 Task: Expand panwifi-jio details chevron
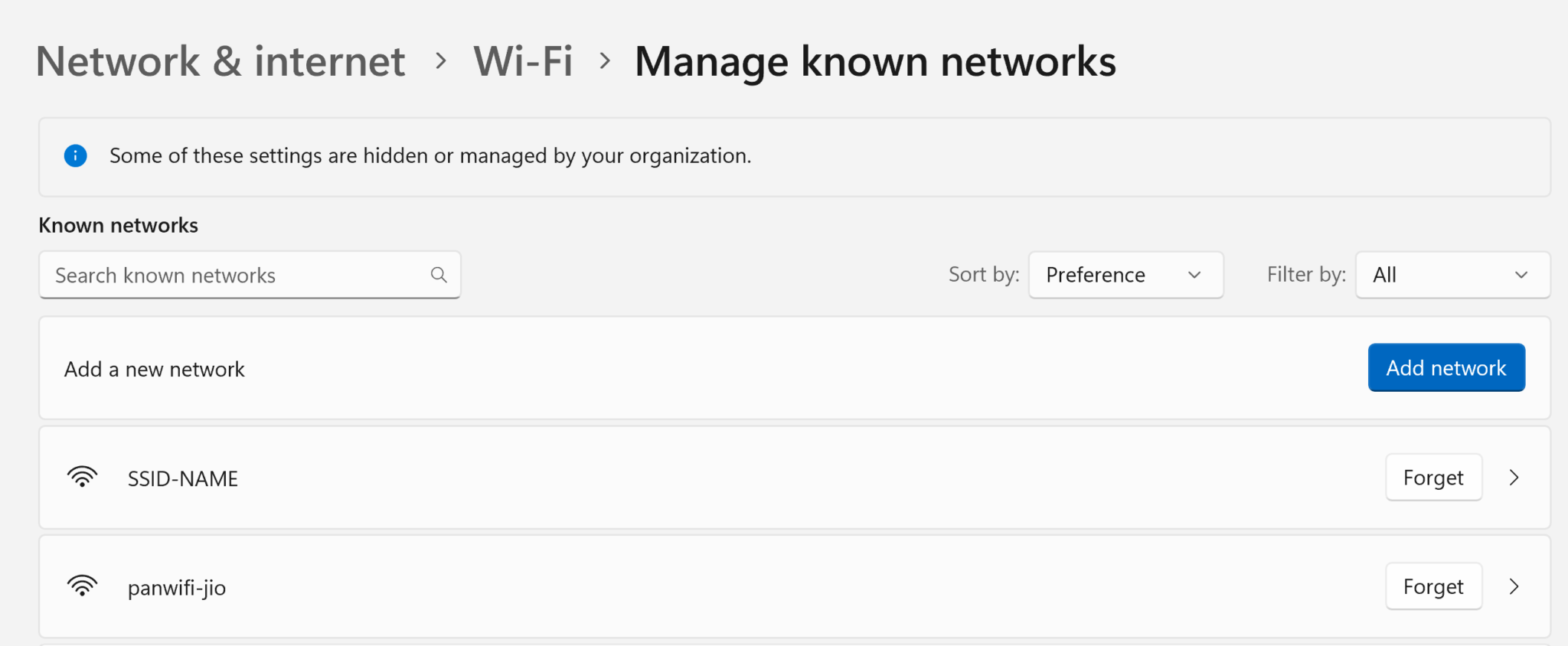(1514, 587)
